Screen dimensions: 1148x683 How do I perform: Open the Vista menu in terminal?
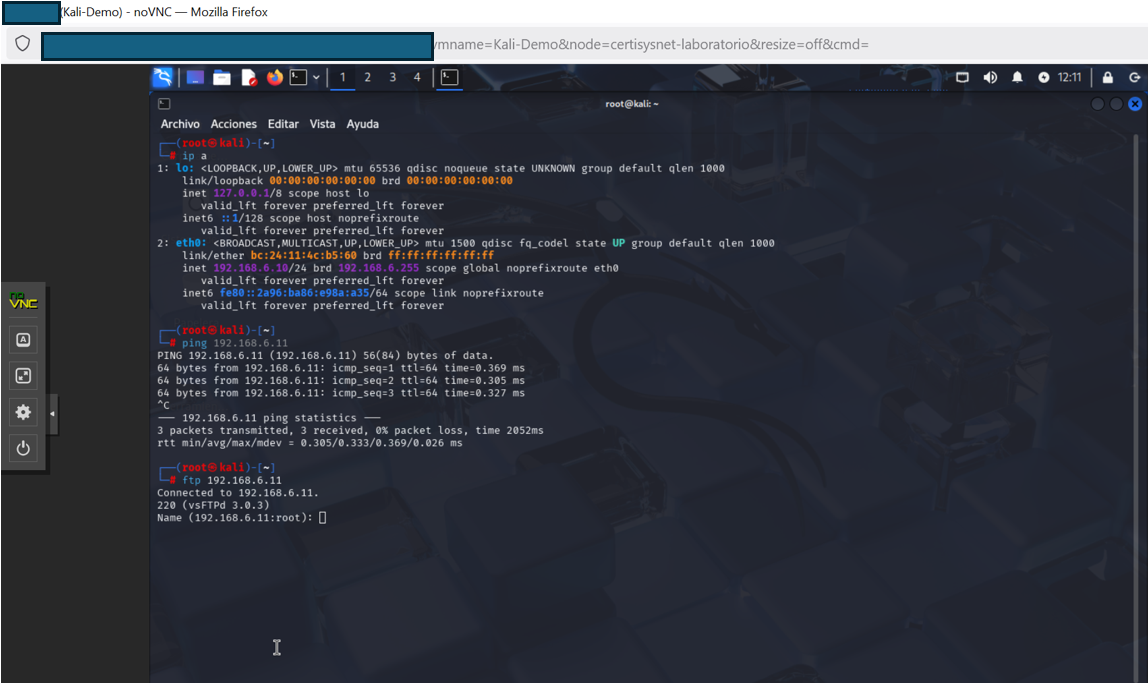pyautogui.click(x=322, y=124)
